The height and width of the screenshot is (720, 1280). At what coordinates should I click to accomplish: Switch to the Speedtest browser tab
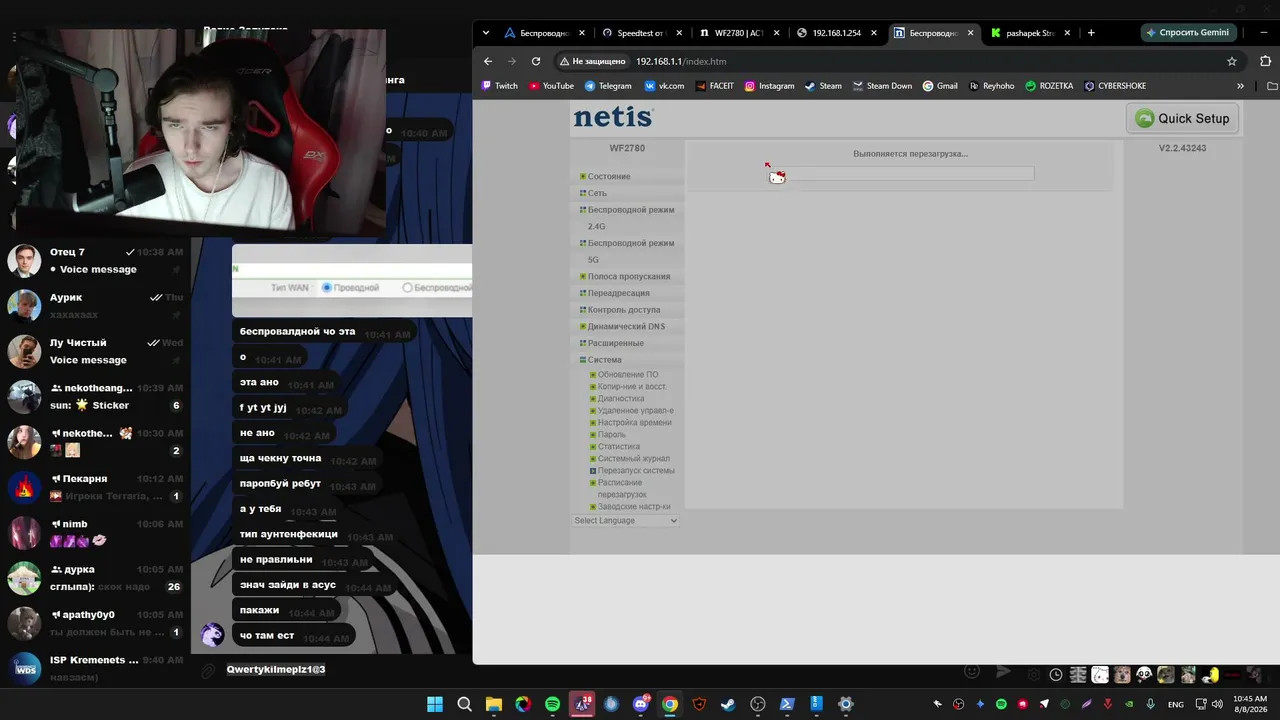click(x=640, y=33)
